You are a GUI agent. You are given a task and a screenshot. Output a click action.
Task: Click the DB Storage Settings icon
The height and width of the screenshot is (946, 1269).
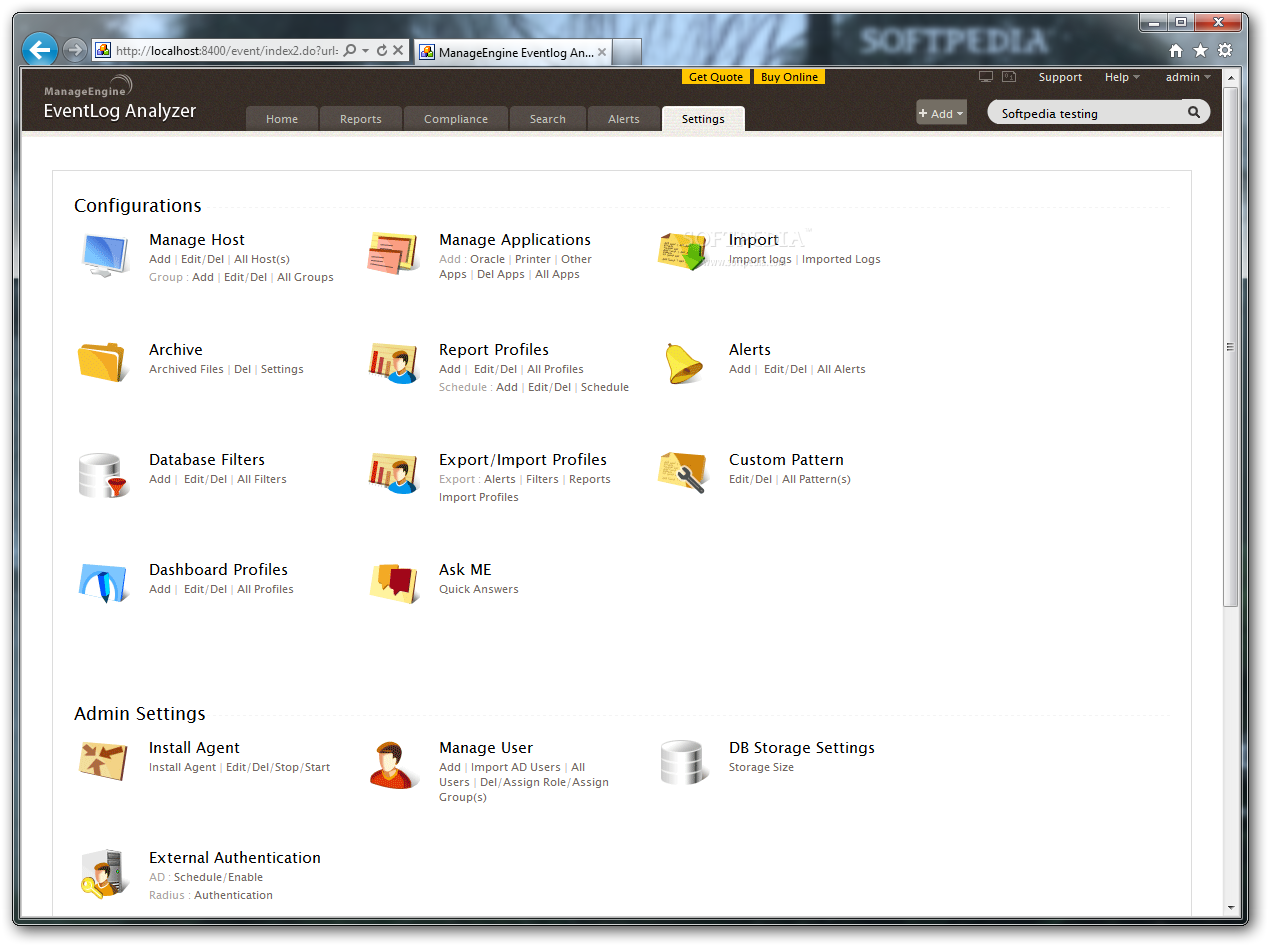pyautogui.click(x=684, y=763)
